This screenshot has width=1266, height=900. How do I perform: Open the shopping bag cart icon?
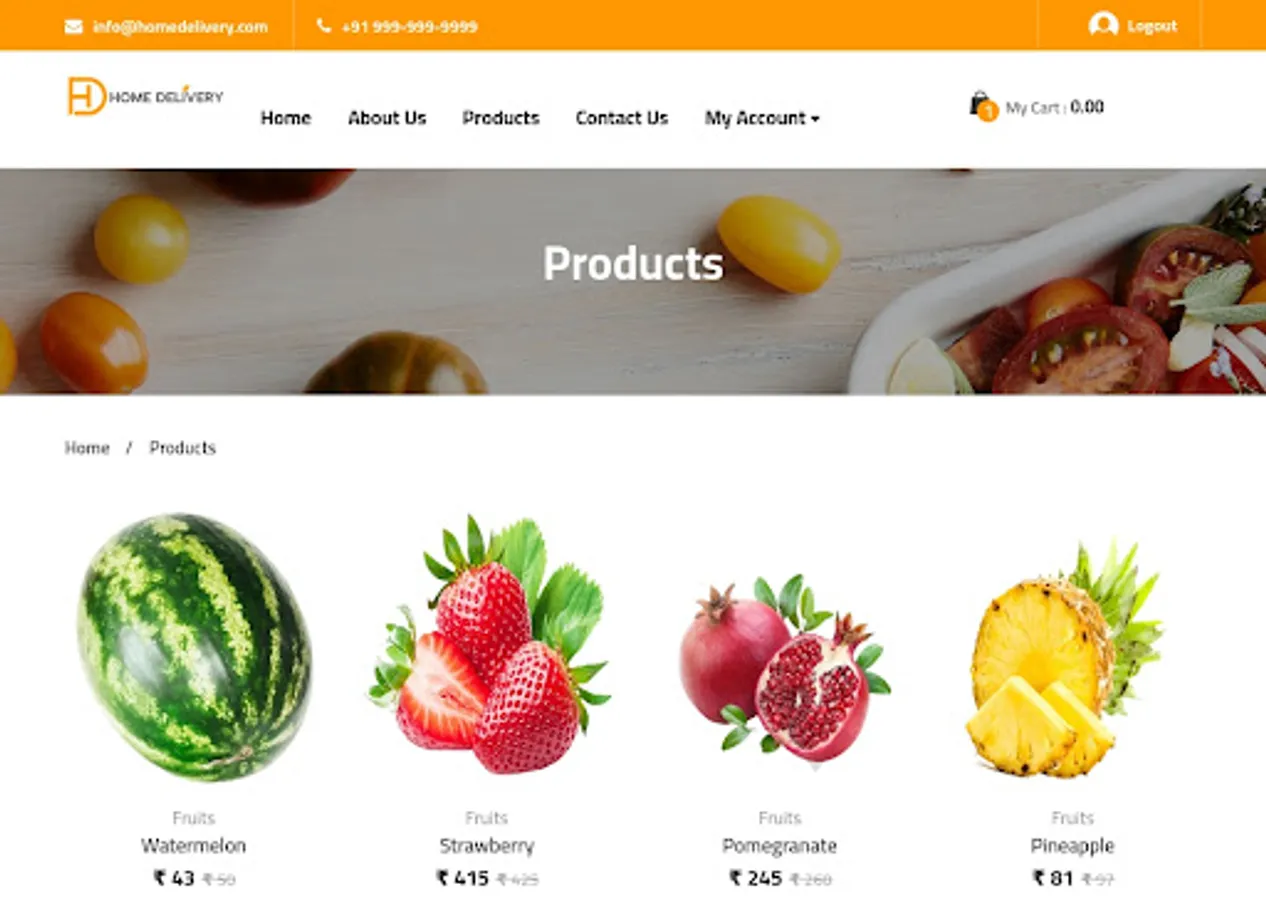pos(982,105)
